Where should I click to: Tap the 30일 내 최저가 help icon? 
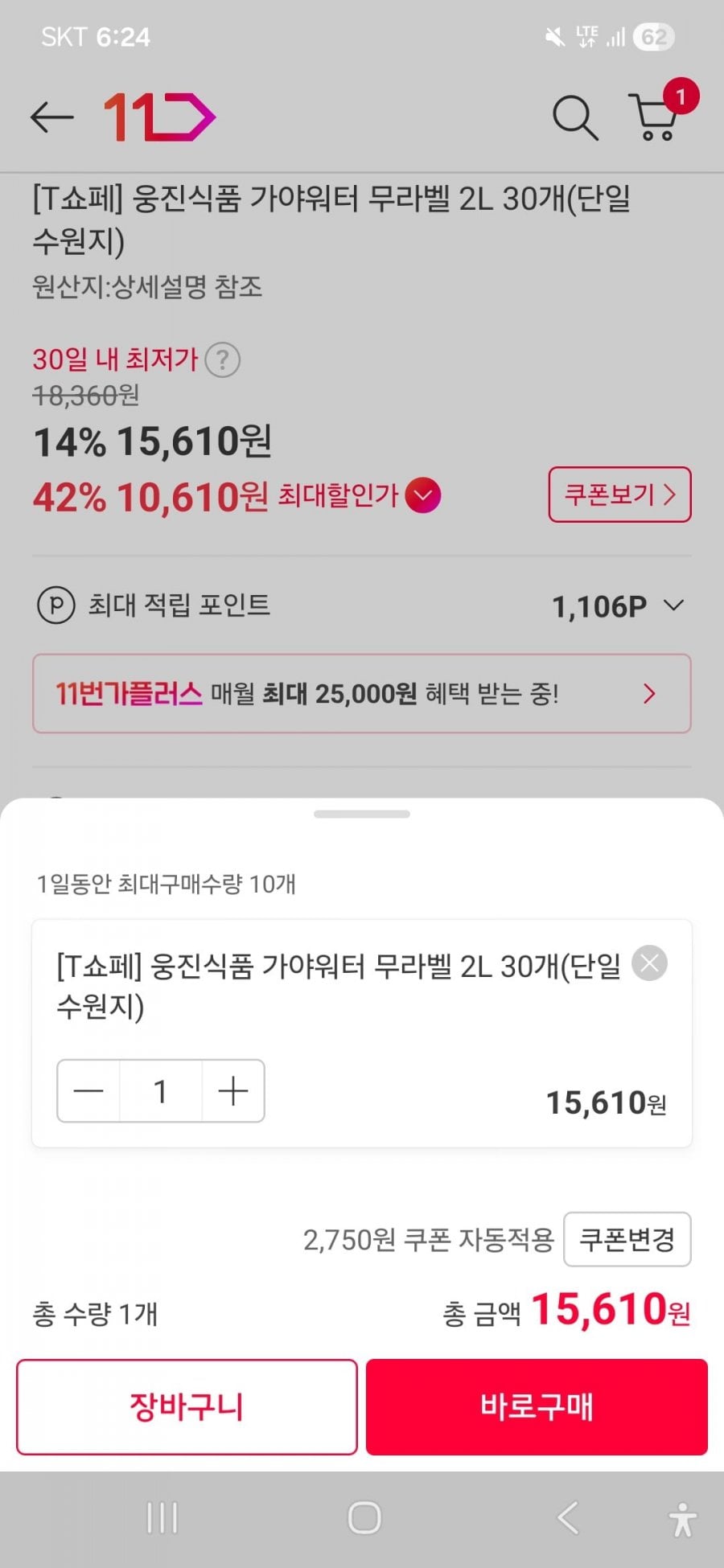(x=223, y=359)
